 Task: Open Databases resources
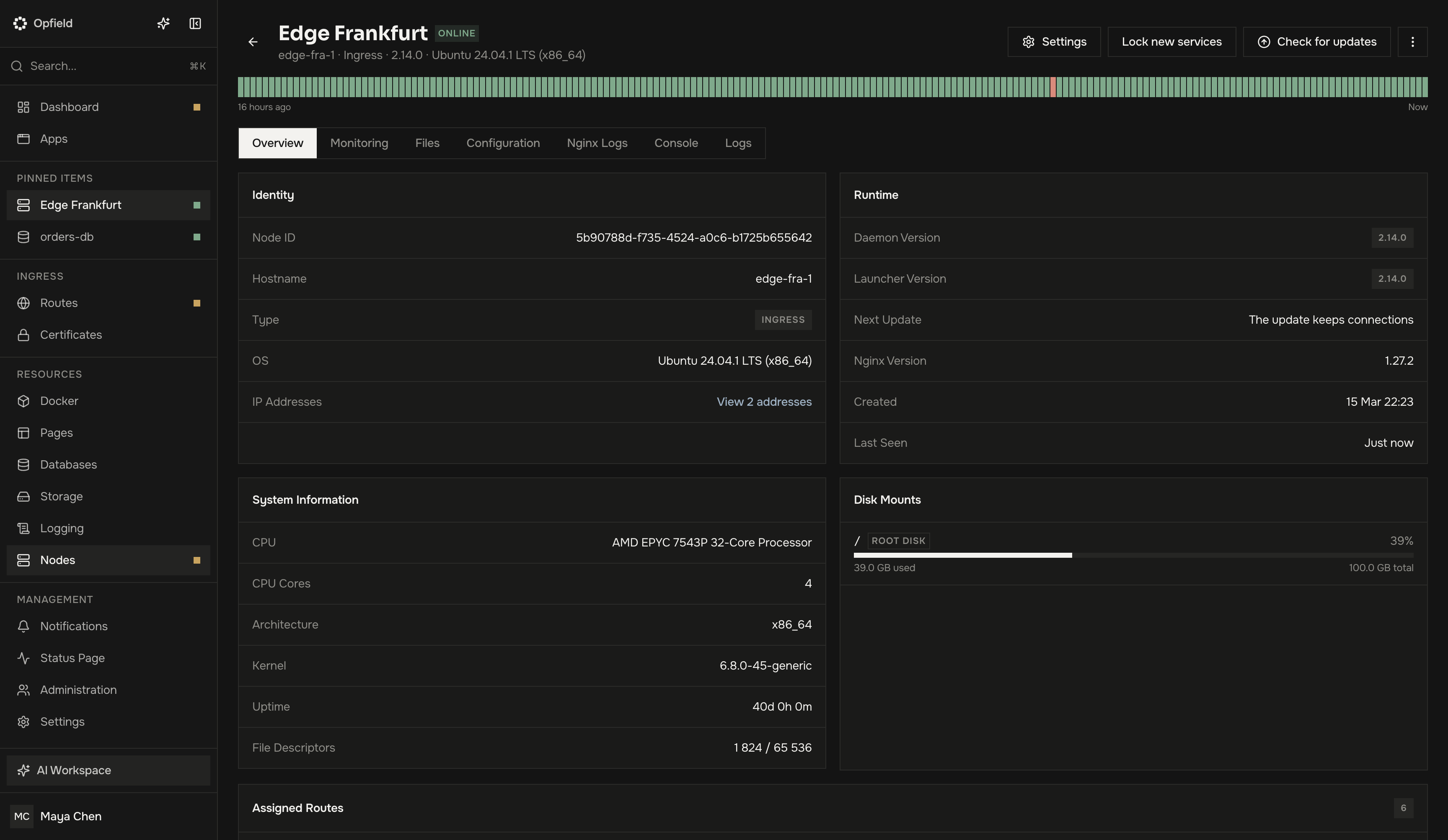(109, 464)
